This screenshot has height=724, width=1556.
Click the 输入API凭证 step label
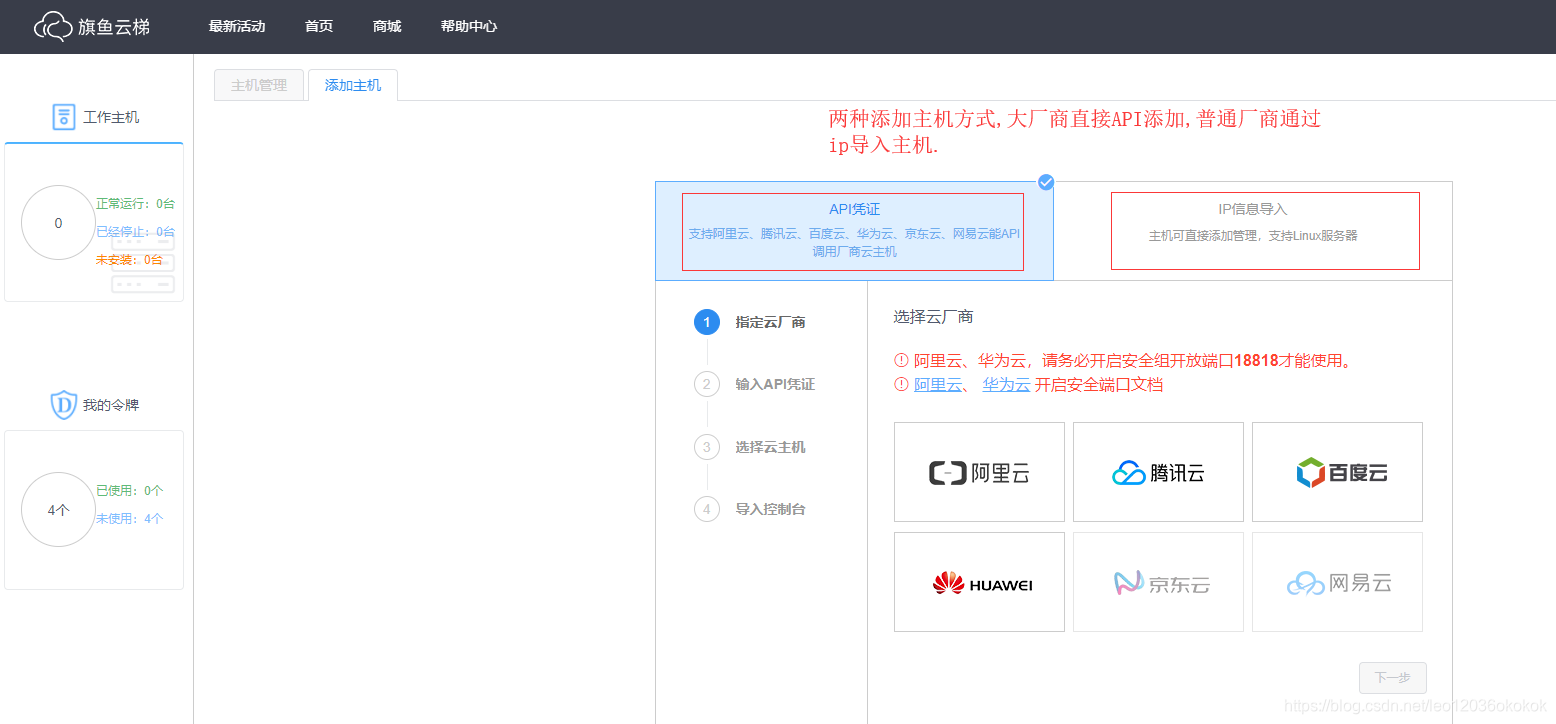click(x=775, y=384)
